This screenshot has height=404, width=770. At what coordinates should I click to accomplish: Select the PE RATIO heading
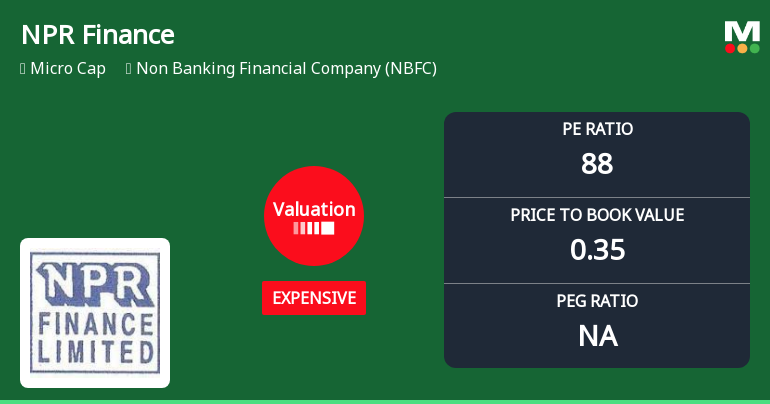pos(597,129)
